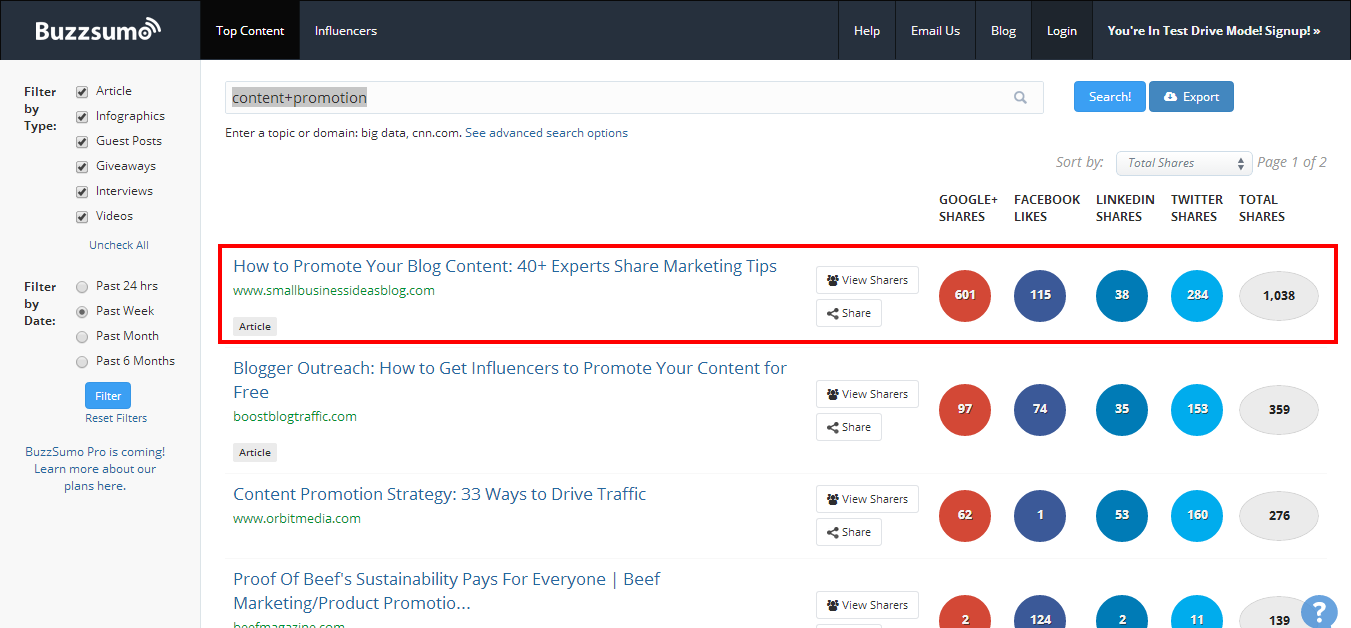Click the content+promotion search field
This screenshot has width=1351, height=628.
coord(620,97)
